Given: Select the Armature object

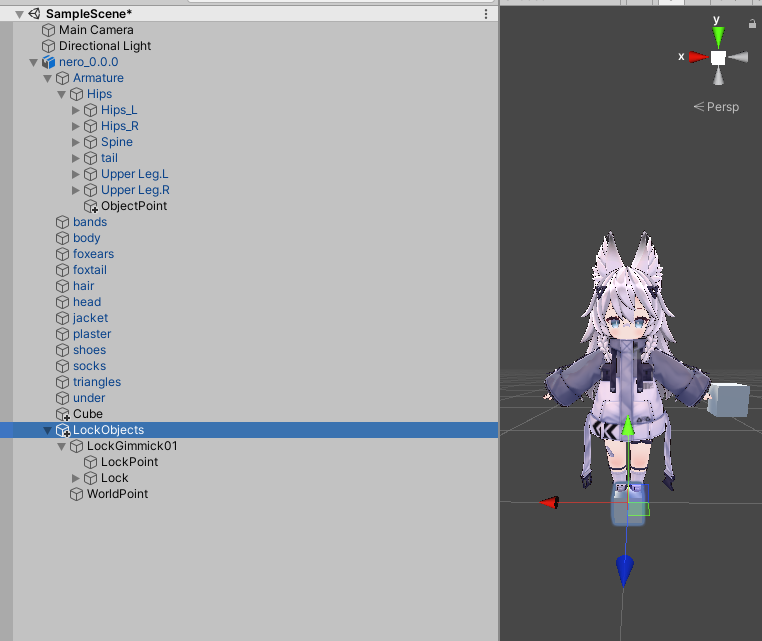Looking at the screenshot, I should [98, 78].
